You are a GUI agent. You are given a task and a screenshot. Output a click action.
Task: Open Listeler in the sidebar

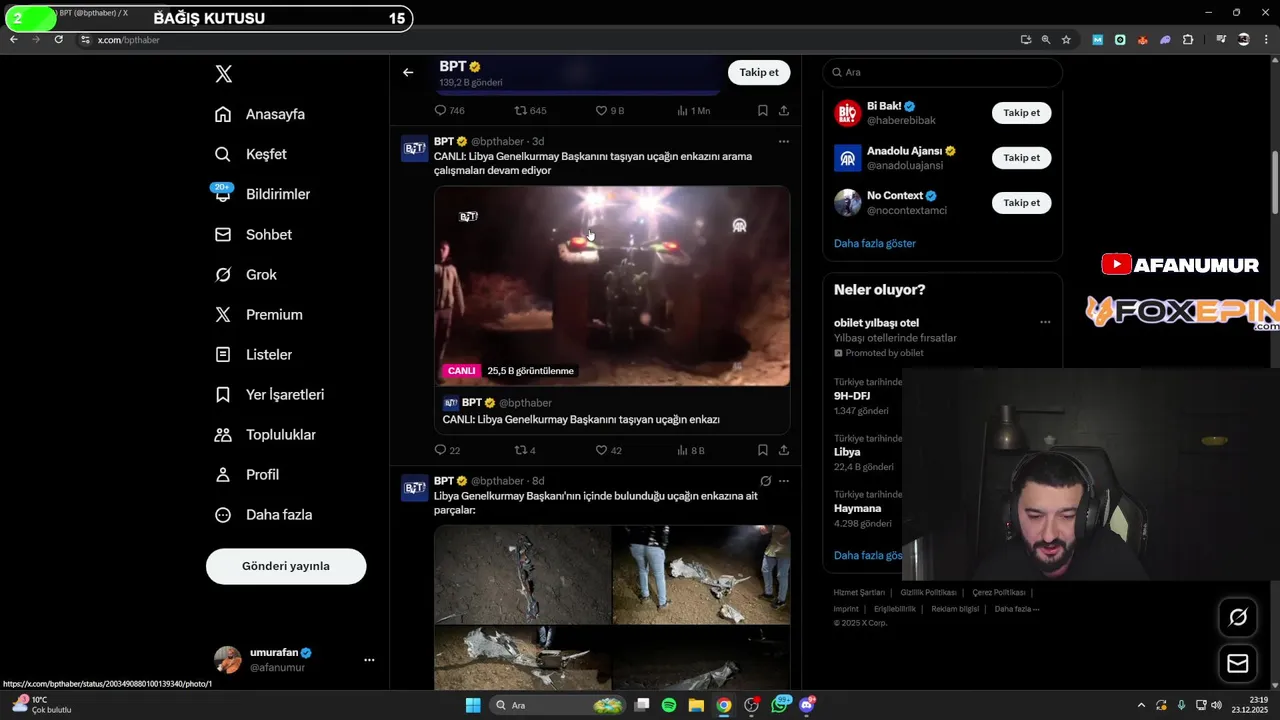(254, 354)
